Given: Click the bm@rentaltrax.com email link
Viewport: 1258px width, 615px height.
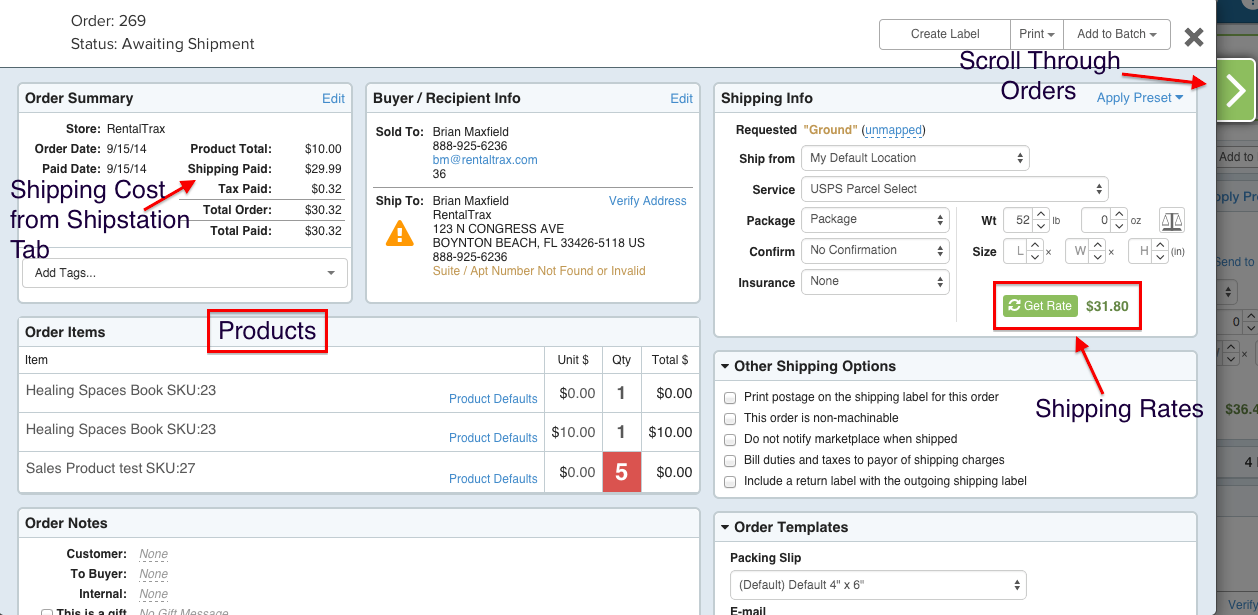Looking at the screenshot, I should (x=485, y=160).
